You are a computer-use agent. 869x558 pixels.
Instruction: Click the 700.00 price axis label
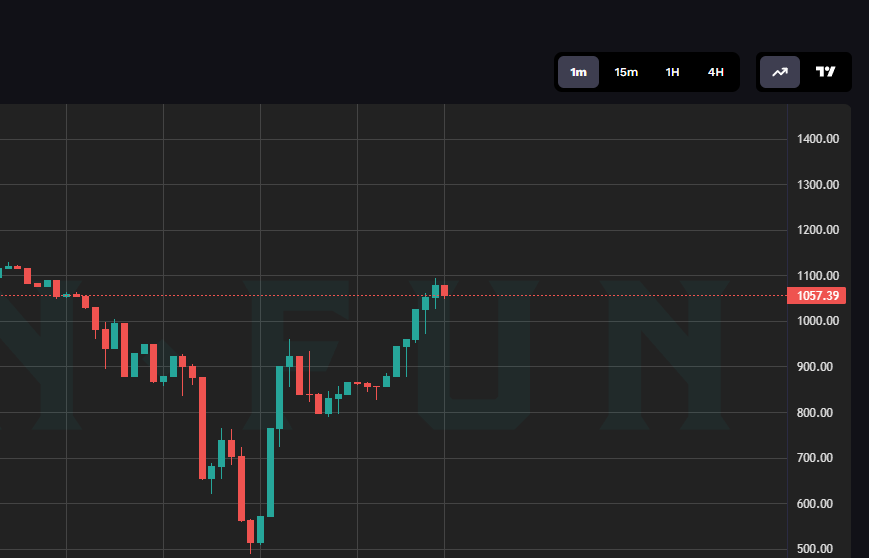(x=815, y=458)
